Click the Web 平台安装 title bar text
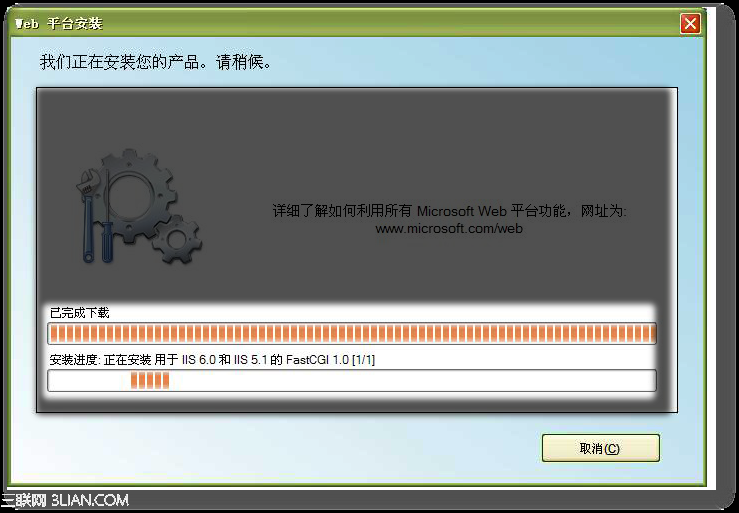Viewport: 739px width, 513px height. (58, 24)
